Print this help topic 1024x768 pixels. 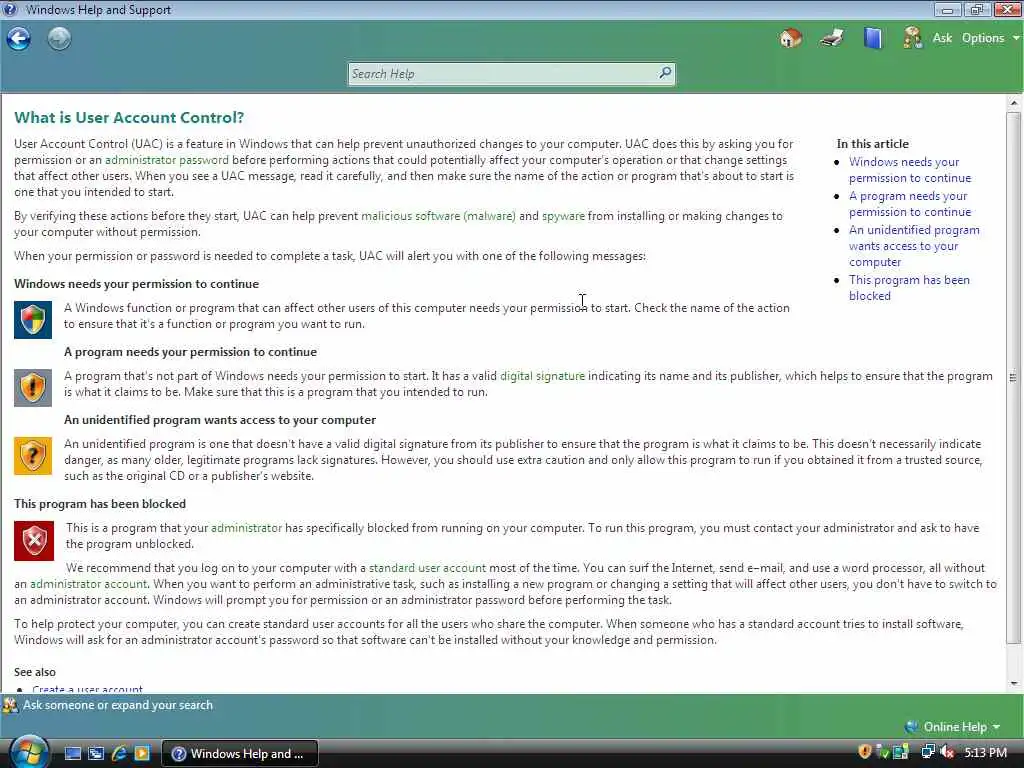tap(831, 38)
